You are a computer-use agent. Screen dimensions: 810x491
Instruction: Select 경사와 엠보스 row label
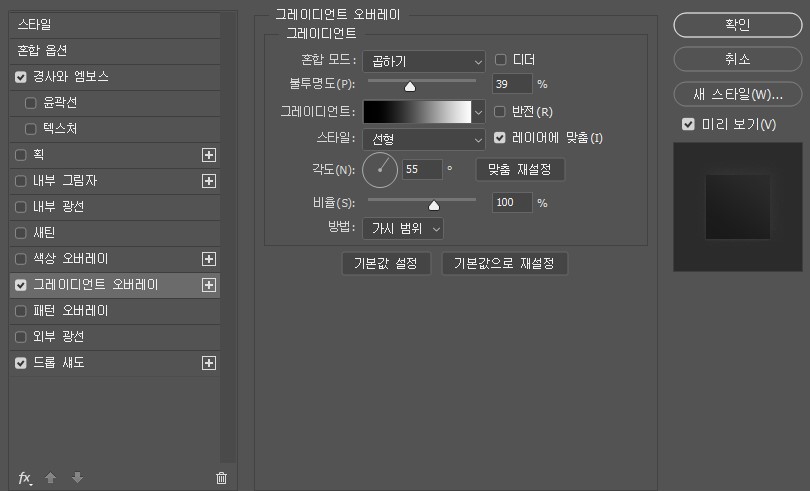(x=71, y=77)
